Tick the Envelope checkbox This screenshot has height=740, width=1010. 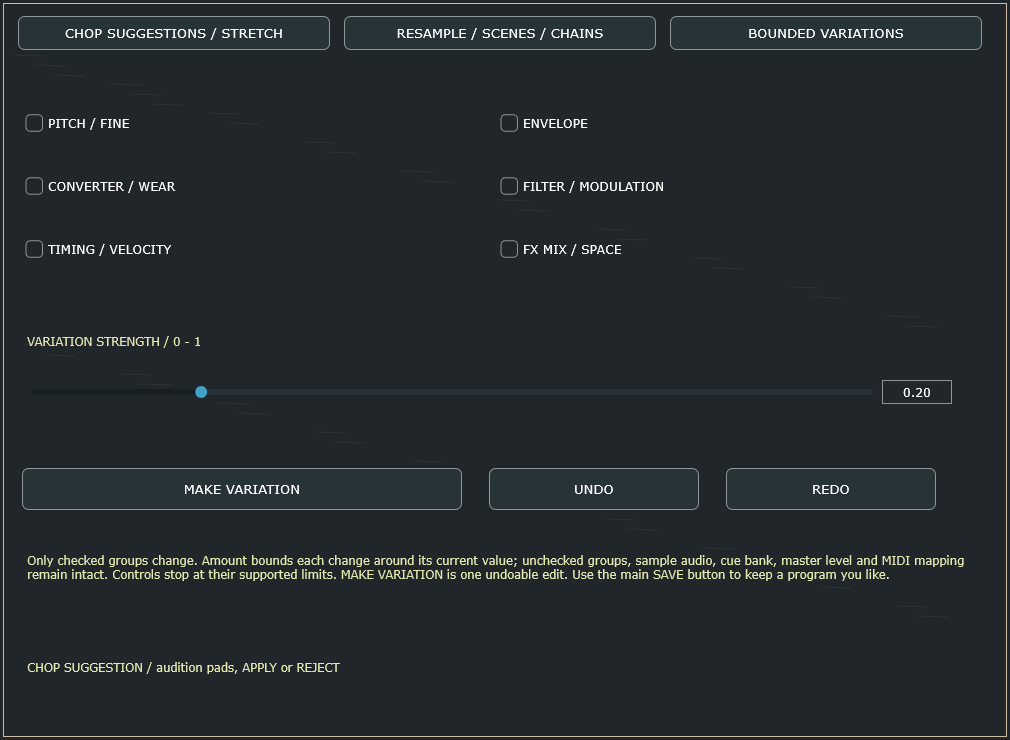tap(509, 123)
